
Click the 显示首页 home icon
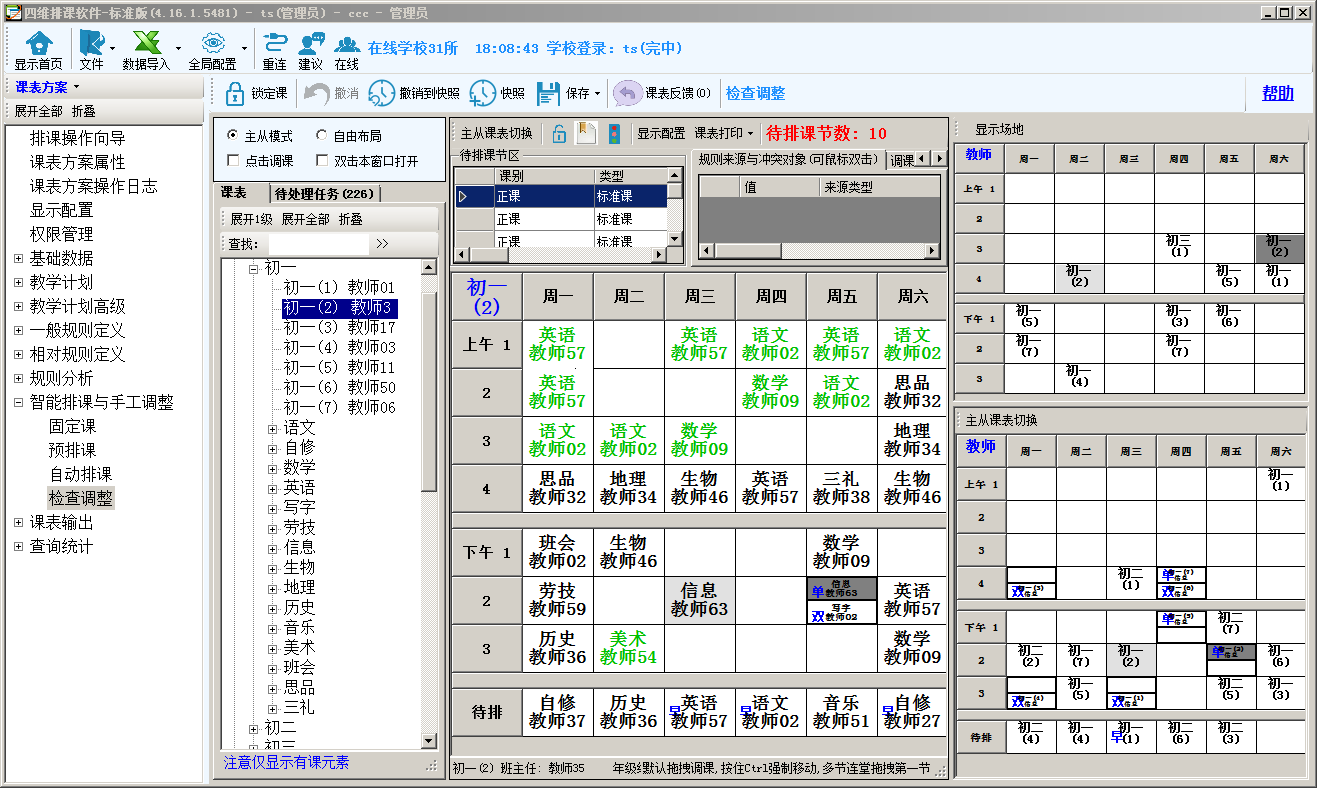[x=38, y=43]
